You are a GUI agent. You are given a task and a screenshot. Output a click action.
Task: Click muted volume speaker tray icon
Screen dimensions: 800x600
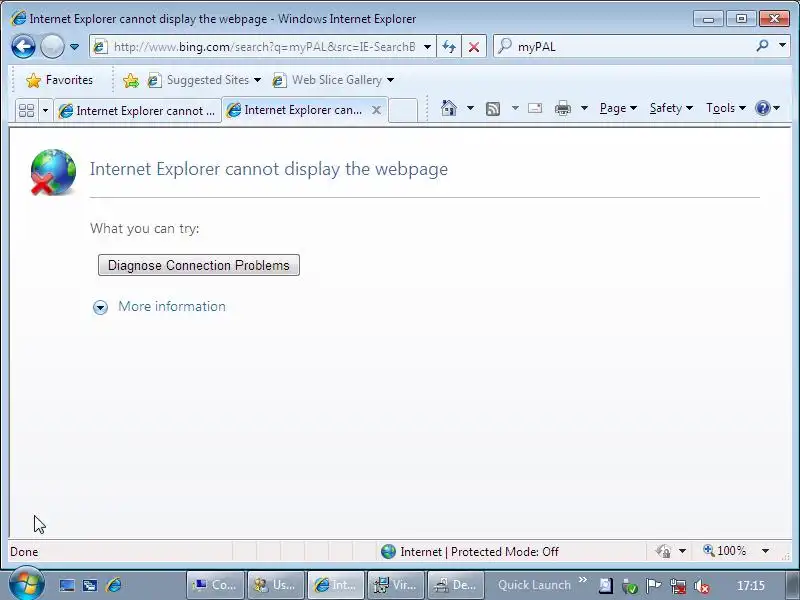702,586
